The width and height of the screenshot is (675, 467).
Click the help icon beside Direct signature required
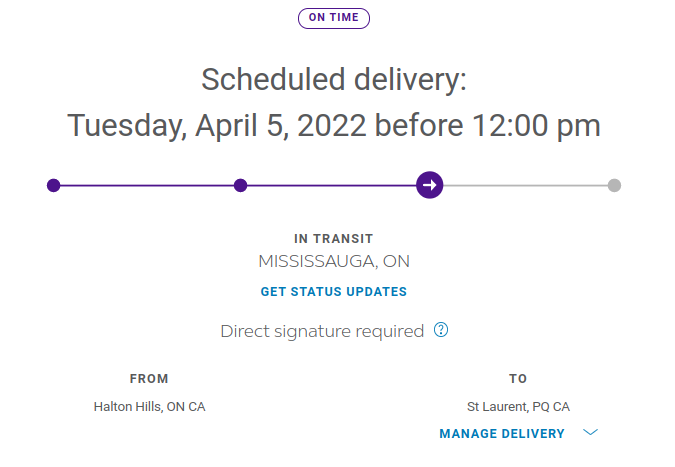tap(441, 330)
